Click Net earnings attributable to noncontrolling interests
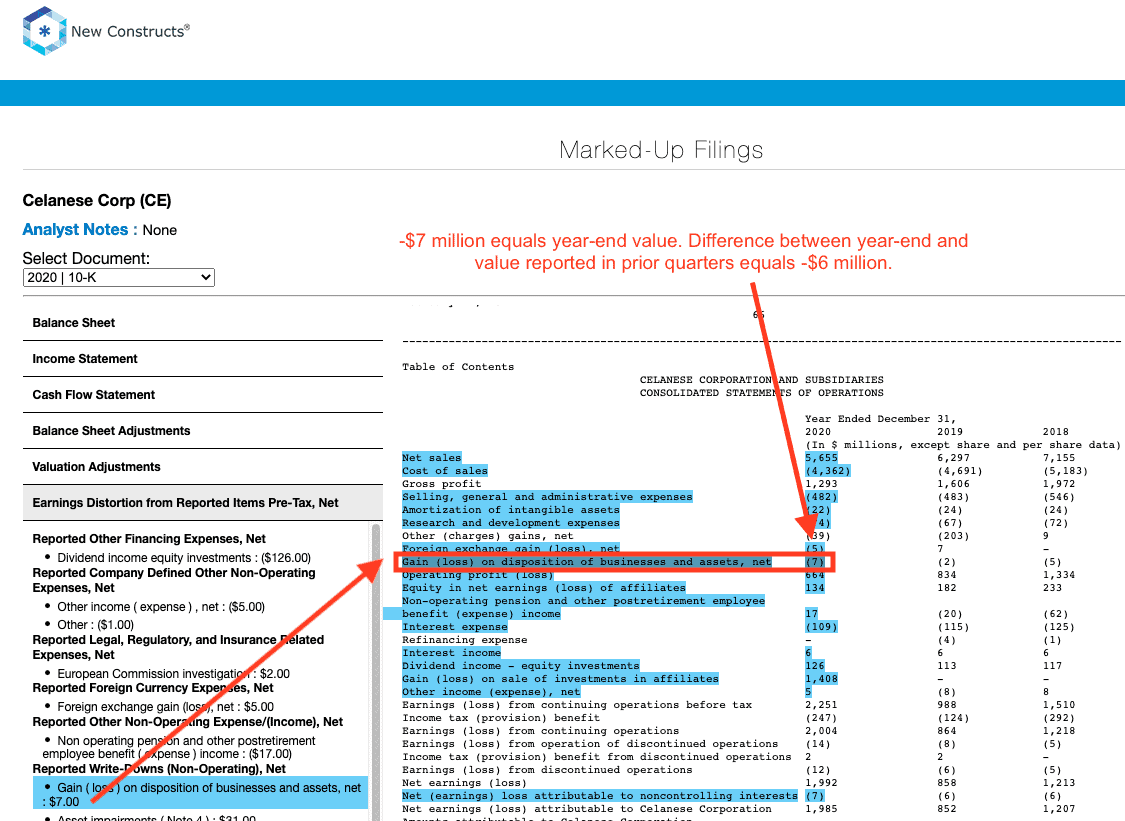The height and width of the screenshot is (821, 1125). [600, 795]
